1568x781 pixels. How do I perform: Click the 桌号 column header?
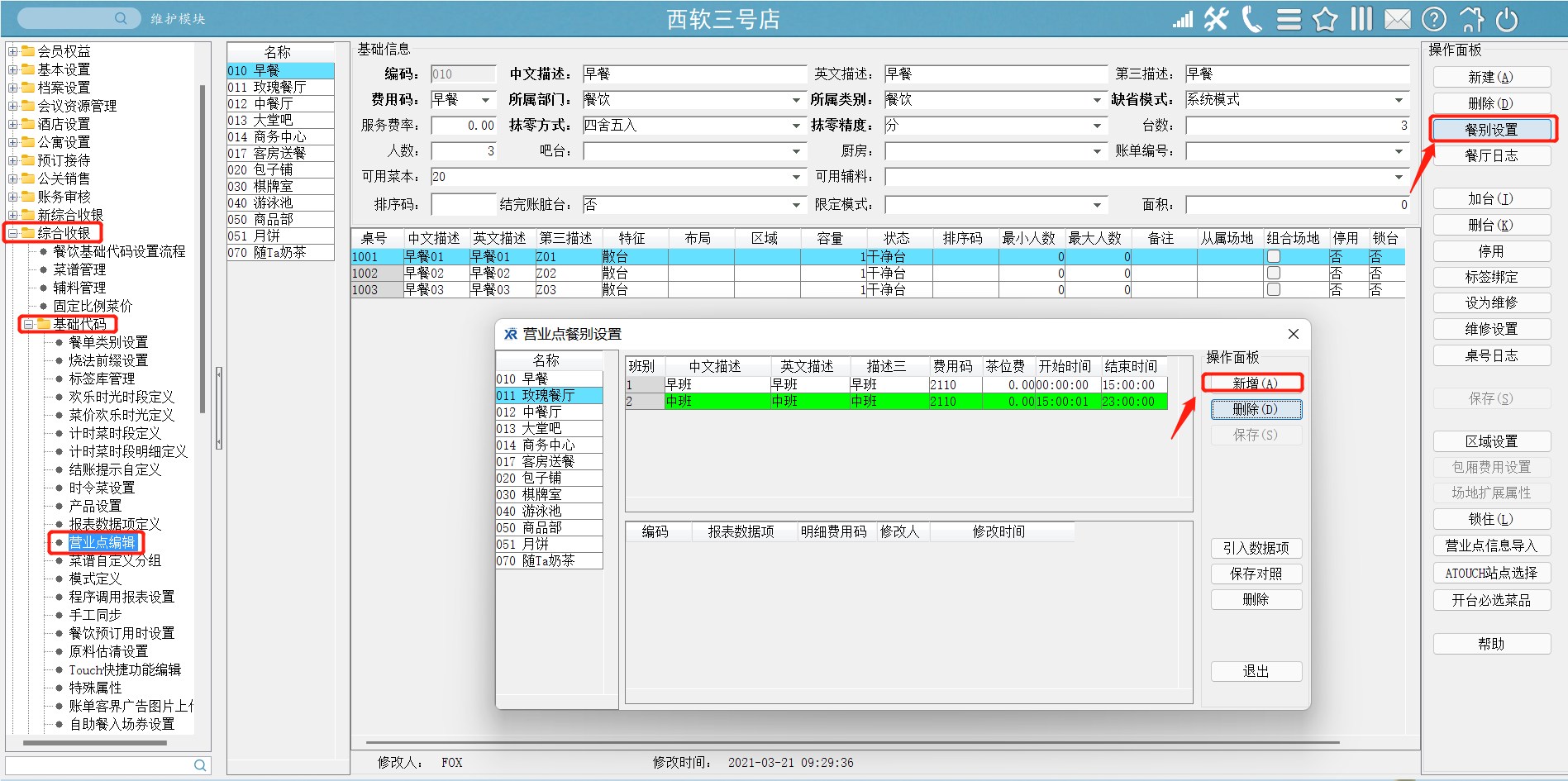pos(377,238)
